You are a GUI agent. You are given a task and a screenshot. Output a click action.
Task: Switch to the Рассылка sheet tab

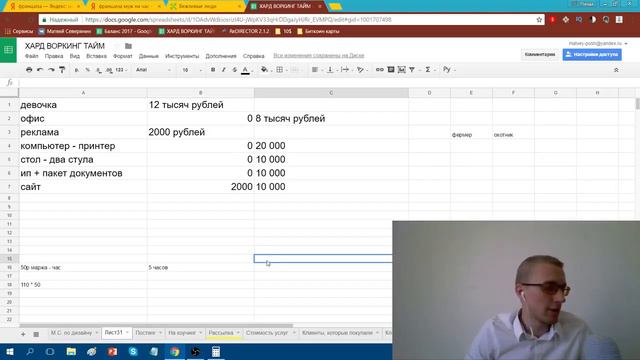[x=221, y=333]
